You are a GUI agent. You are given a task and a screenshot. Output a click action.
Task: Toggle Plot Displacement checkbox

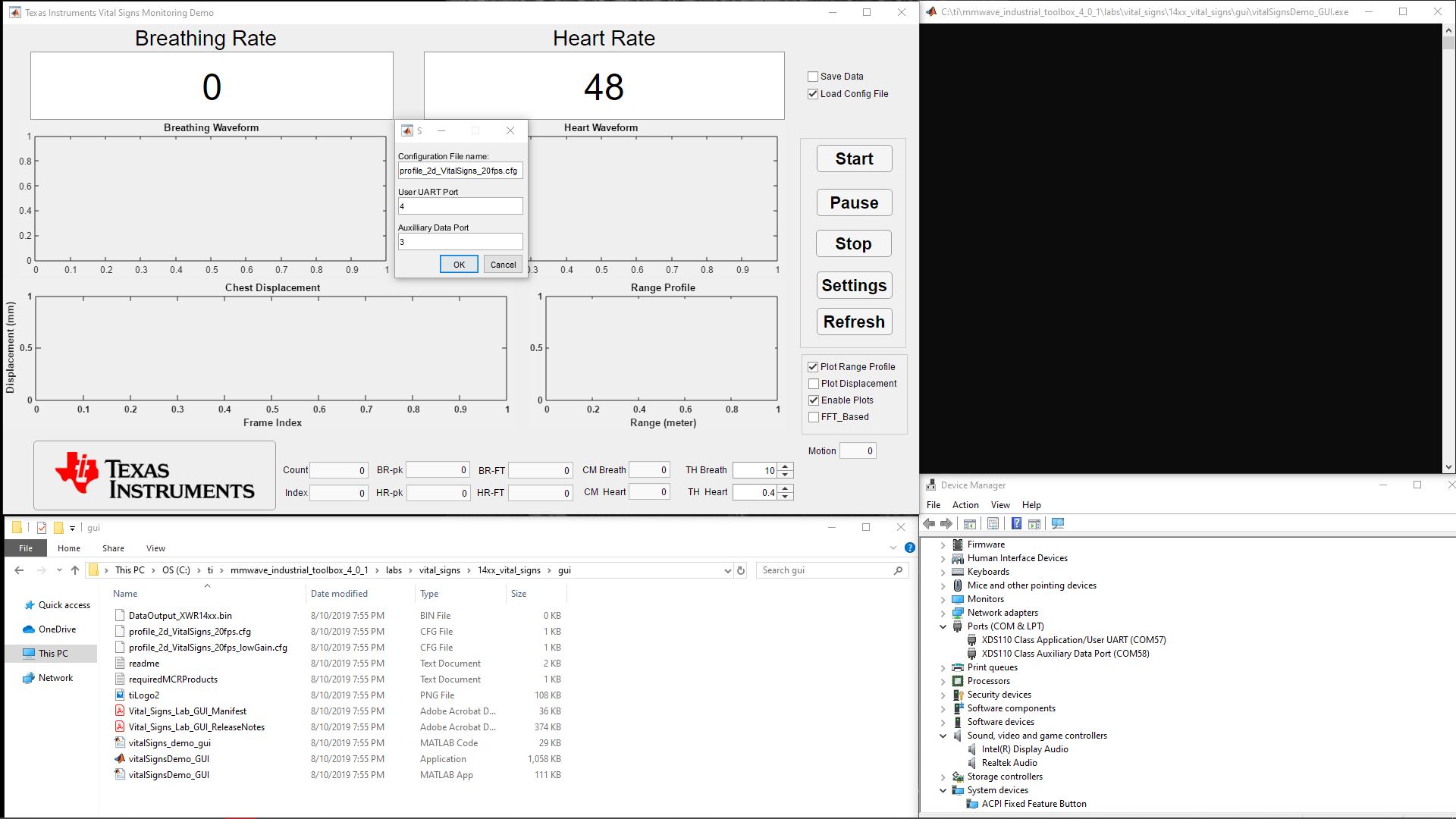click(x=814, y=384)
